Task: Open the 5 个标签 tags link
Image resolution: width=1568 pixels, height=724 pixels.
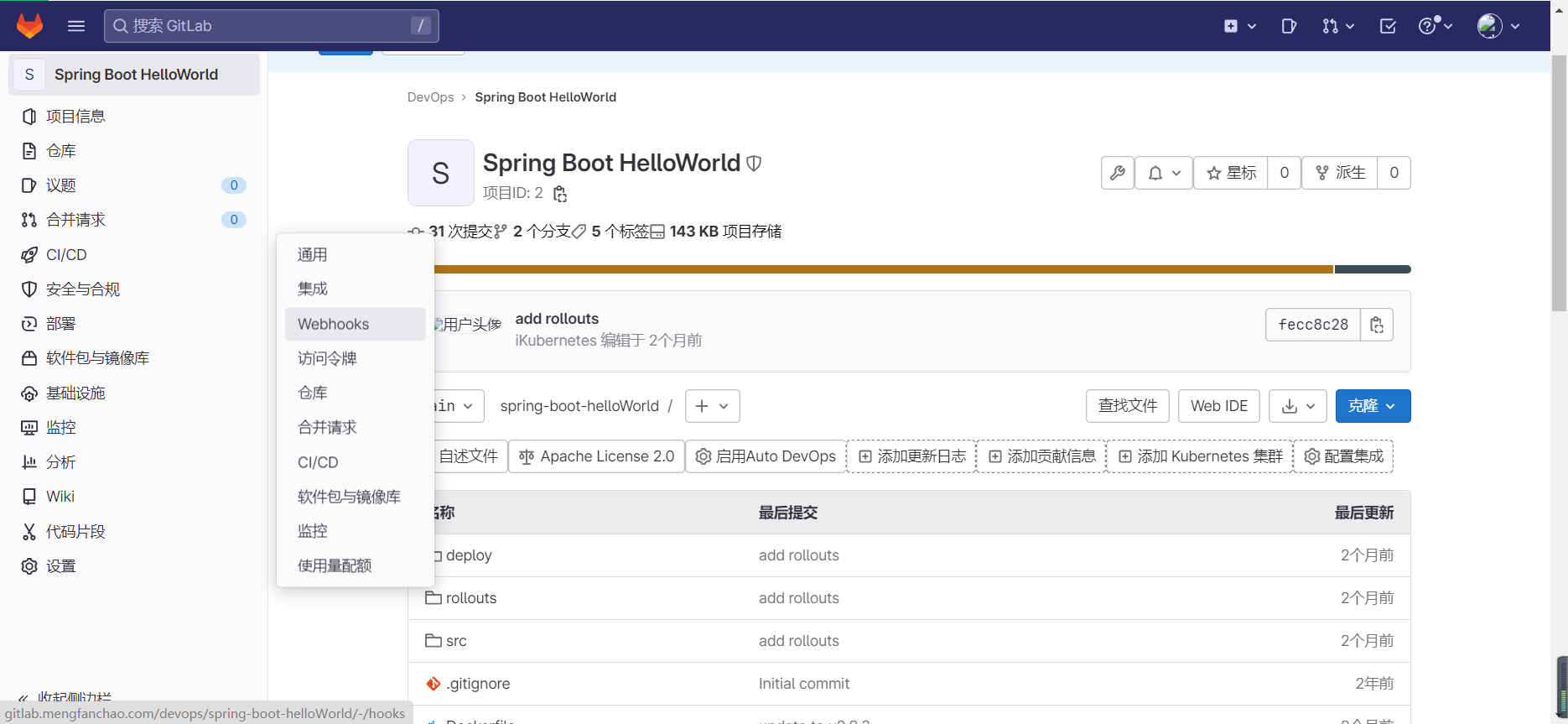Action: click(x=610, y=232)
